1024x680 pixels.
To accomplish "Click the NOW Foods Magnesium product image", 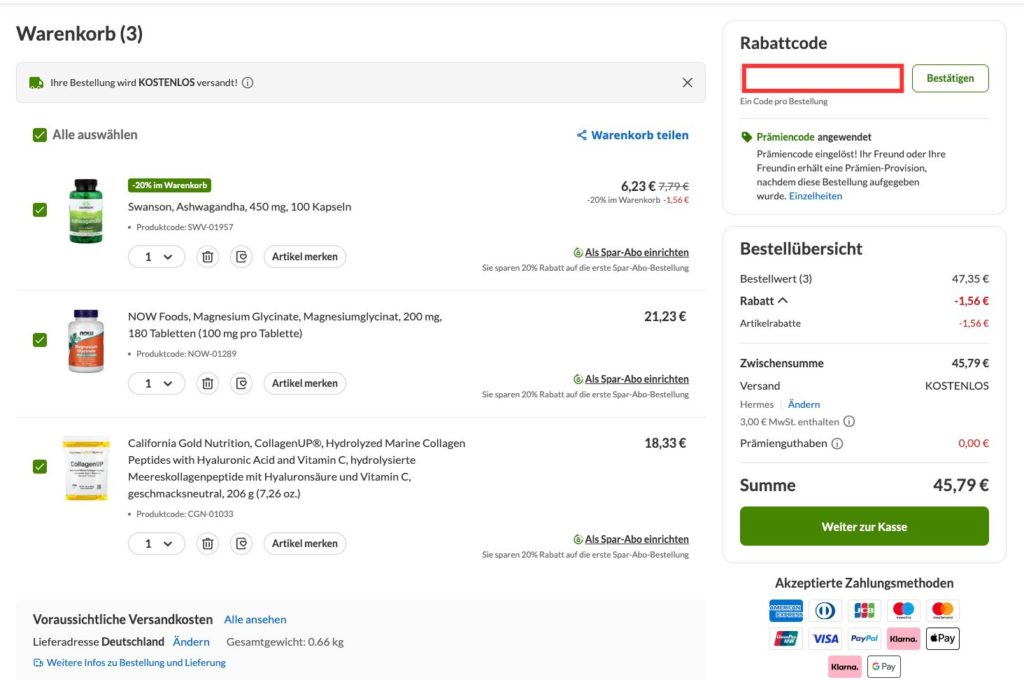I will 86,341.
